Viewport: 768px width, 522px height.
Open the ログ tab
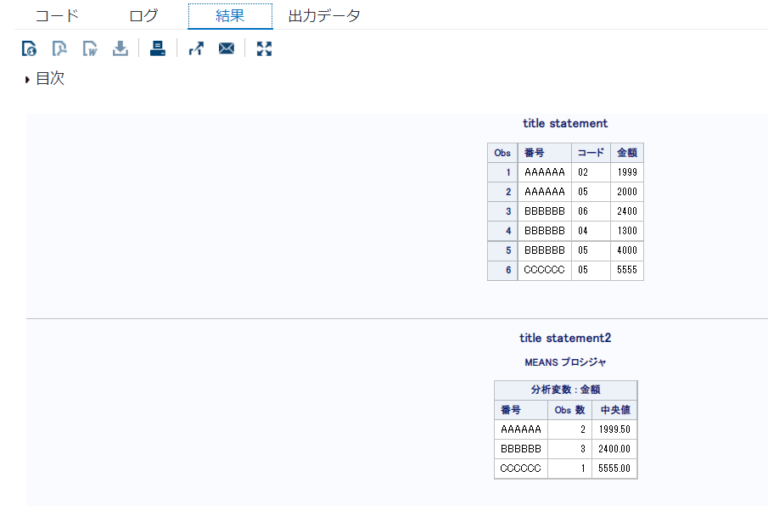(x=144, y=16)
